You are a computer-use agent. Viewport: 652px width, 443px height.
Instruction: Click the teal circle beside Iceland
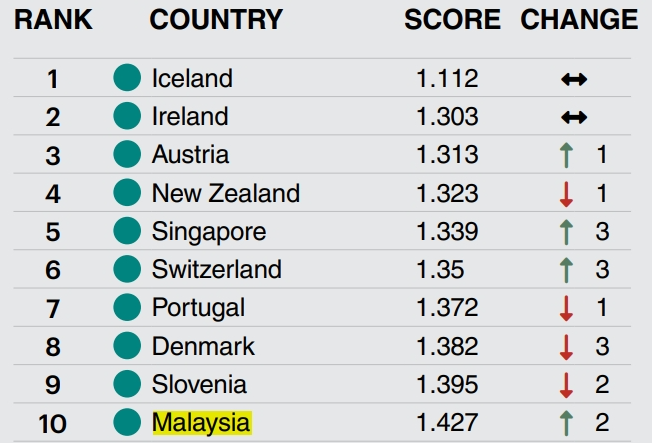click(x=127, y=77)
